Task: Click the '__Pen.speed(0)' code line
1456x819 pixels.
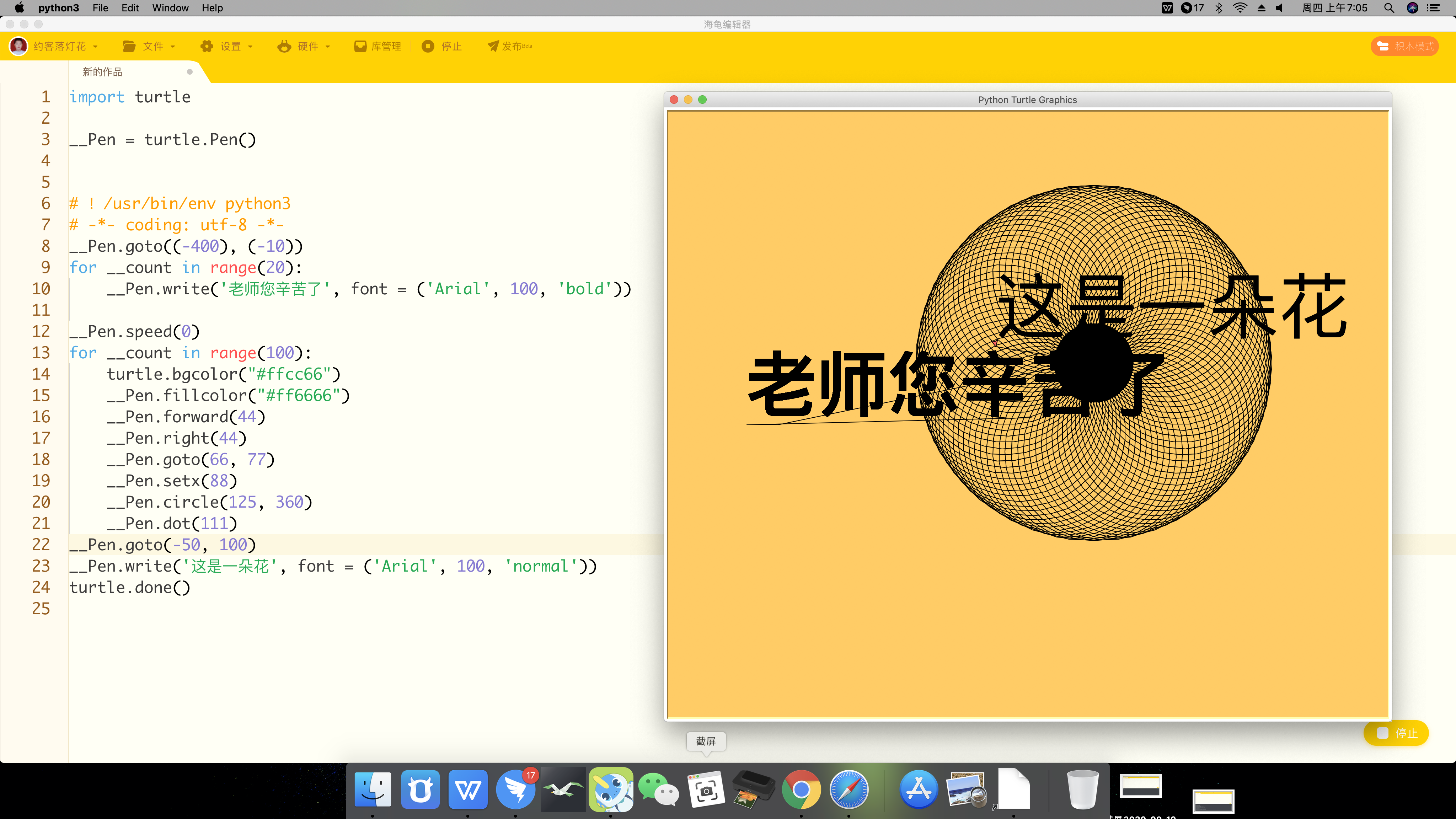Action: (134, 331)
